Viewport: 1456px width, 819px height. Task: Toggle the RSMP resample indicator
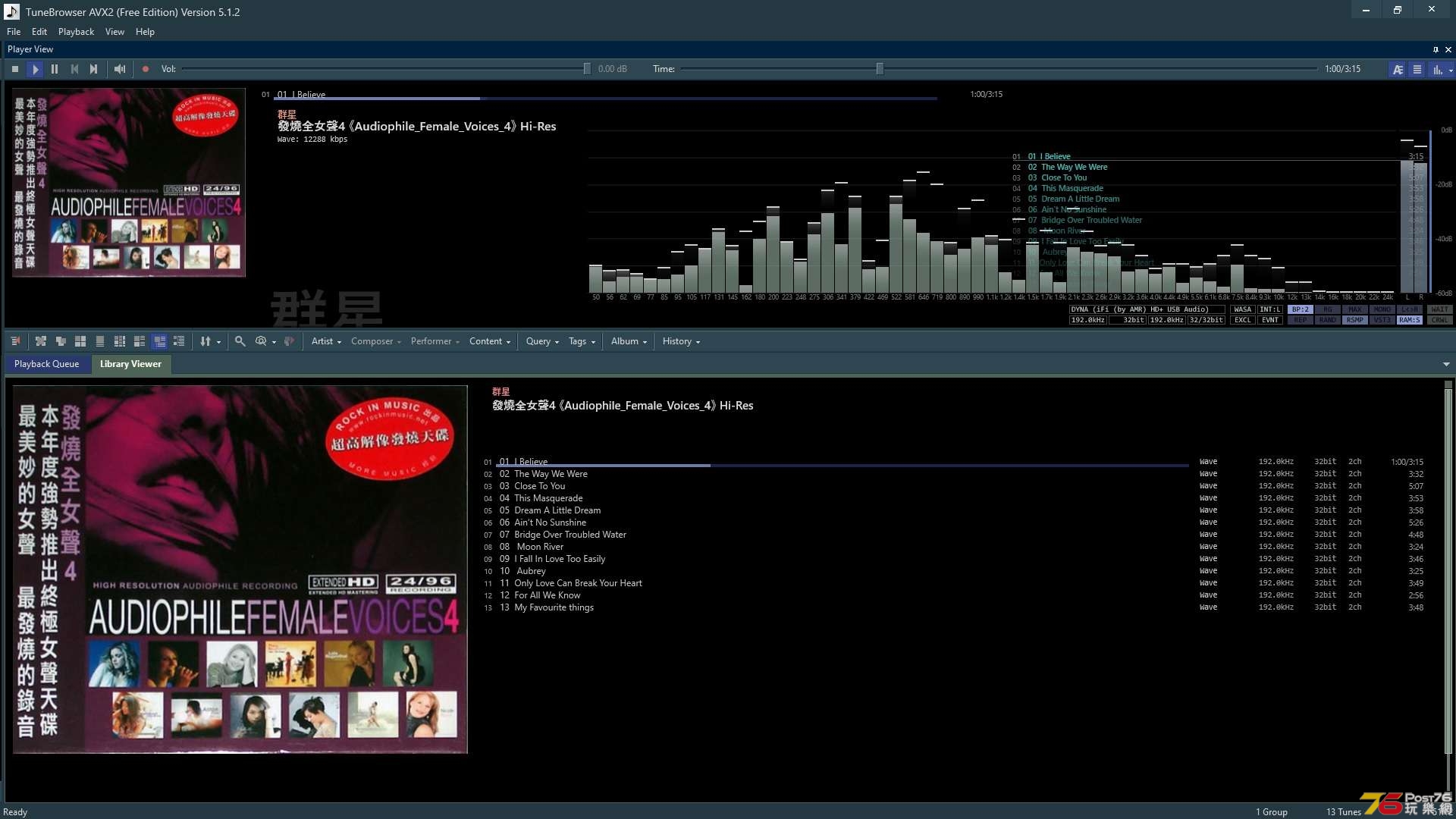1355,320
